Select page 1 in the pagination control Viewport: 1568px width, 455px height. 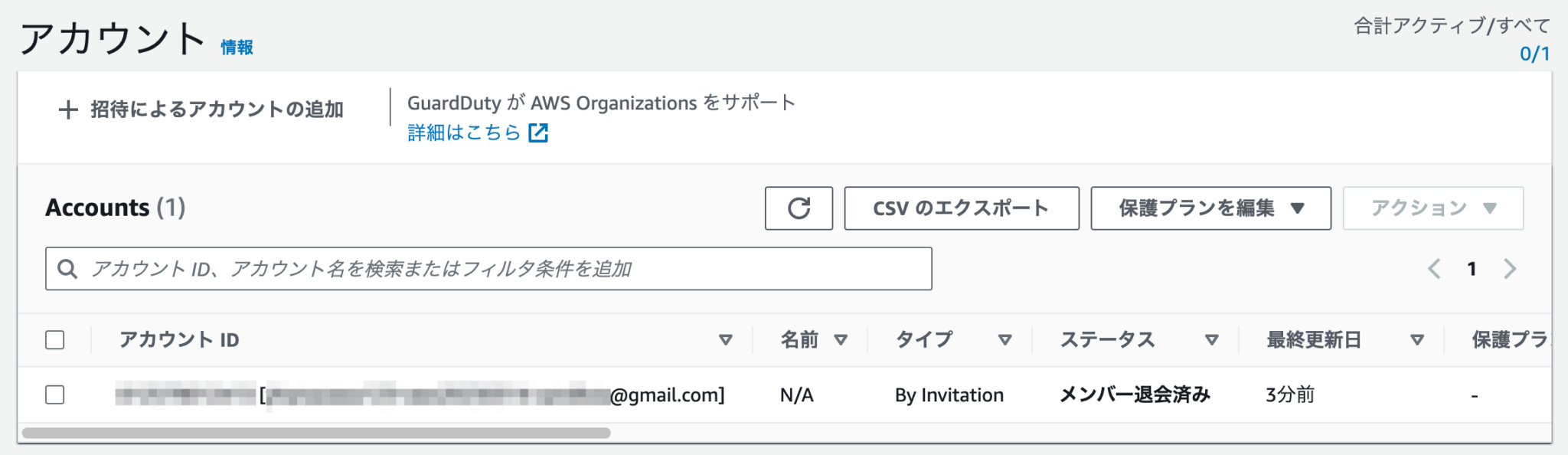(x=1472, y=269)
